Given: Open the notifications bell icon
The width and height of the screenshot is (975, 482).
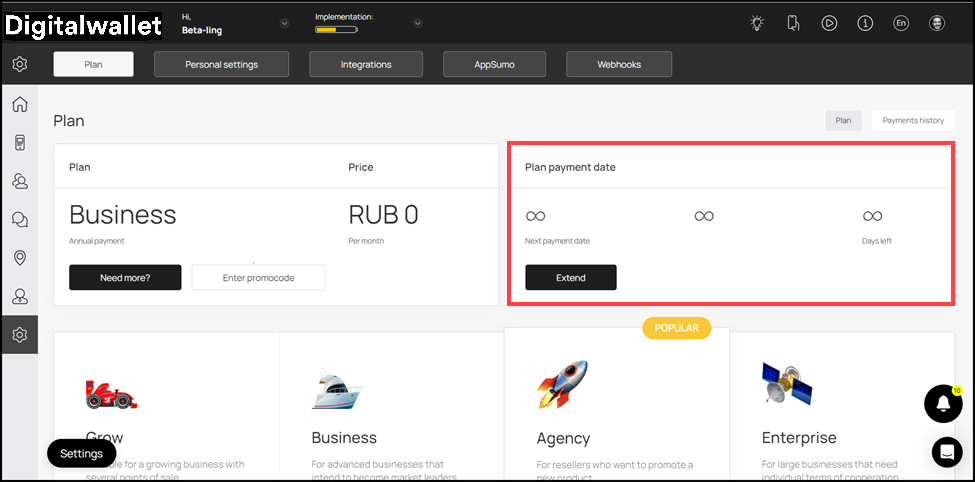Looking at the screenshot, I should point(943,403).
